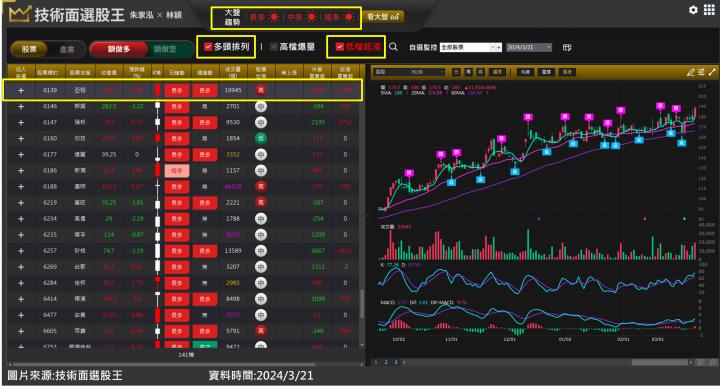Viewport: 720px width, 389px height.
Task: Add stock 6147 to watchlist with plus
Action: pyautogui.click(x=21, y=123)
